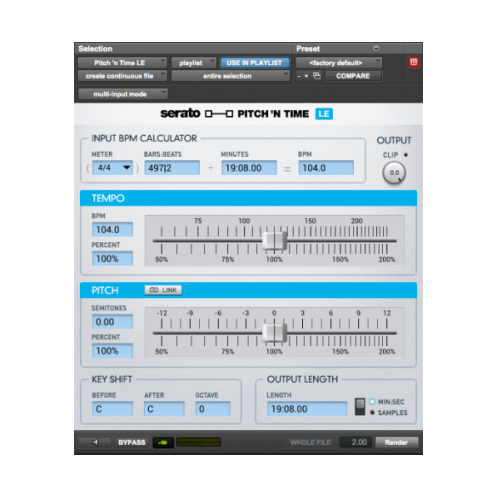Screen dimensions: 497x497
Task: Click the 150% mark on the tempo slider
Action: (340, 259)
